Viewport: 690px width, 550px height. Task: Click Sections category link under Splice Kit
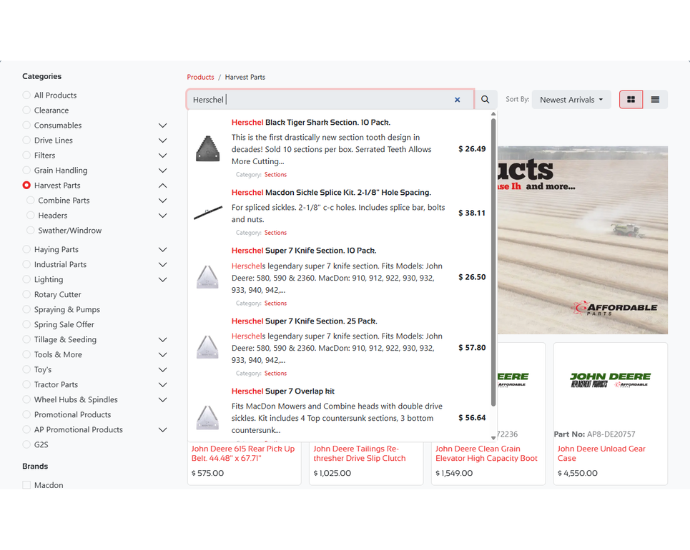point(275,233)
